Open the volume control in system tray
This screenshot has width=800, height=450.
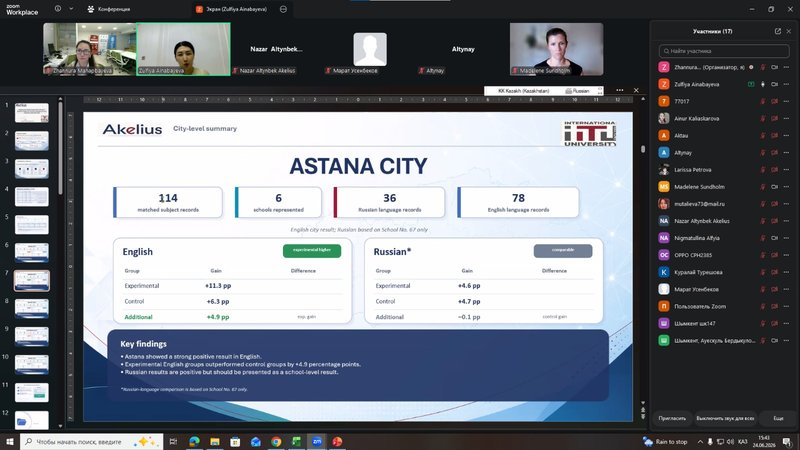tap(730, 442)
